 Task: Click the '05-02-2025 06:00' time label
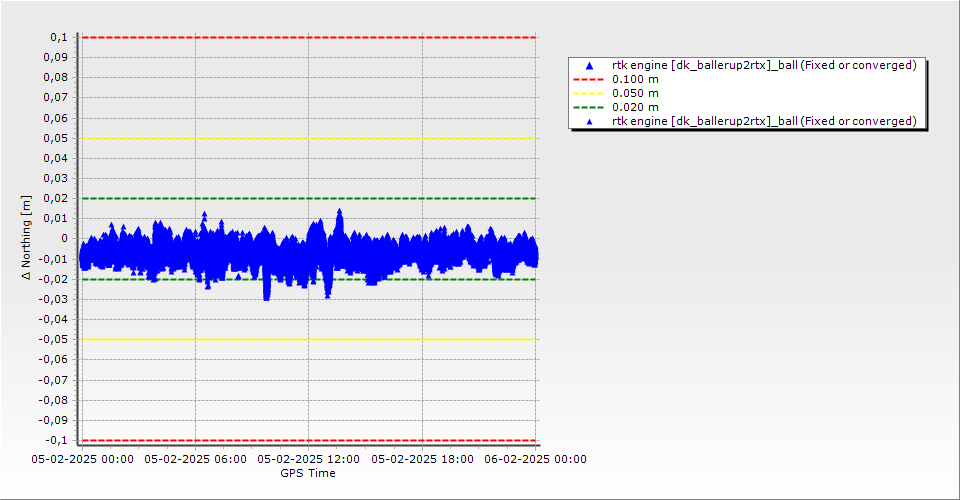coord(195,459)
